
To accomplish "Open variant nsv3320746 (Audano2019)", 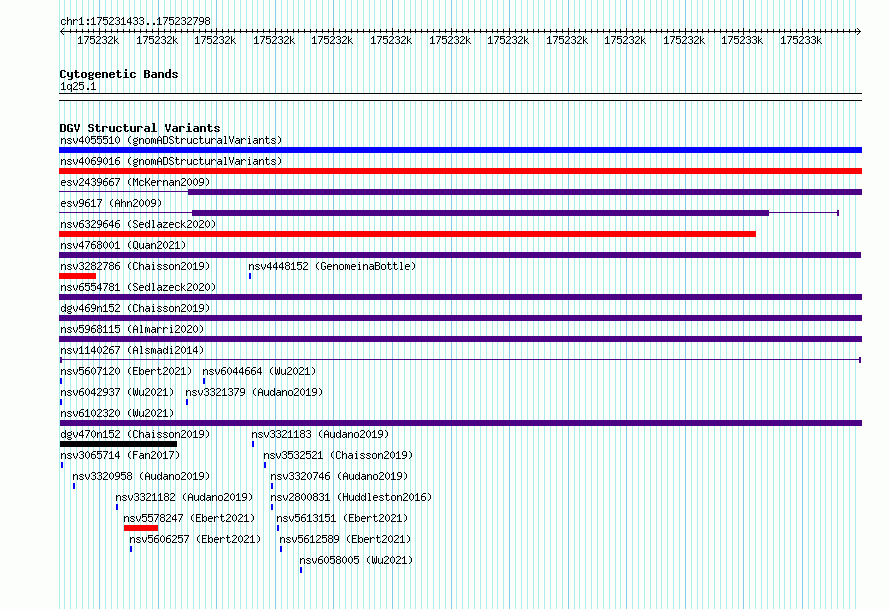I will (x=339, y=476).
